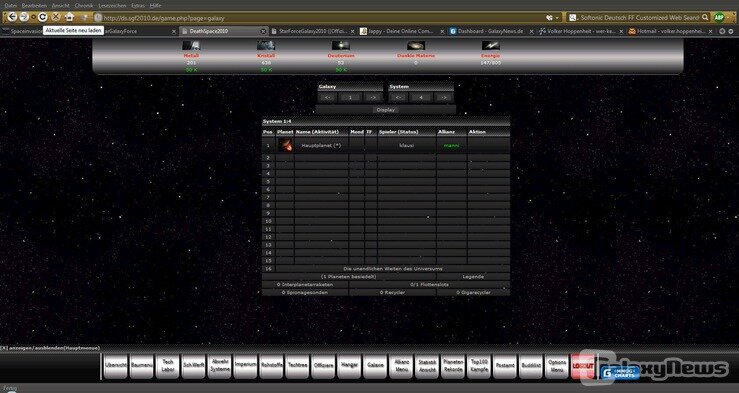The width and height of the screenshot is (739, 393).
Task: Switch to the Volker Hoppenheit tab
Action: tap(581, 32)
